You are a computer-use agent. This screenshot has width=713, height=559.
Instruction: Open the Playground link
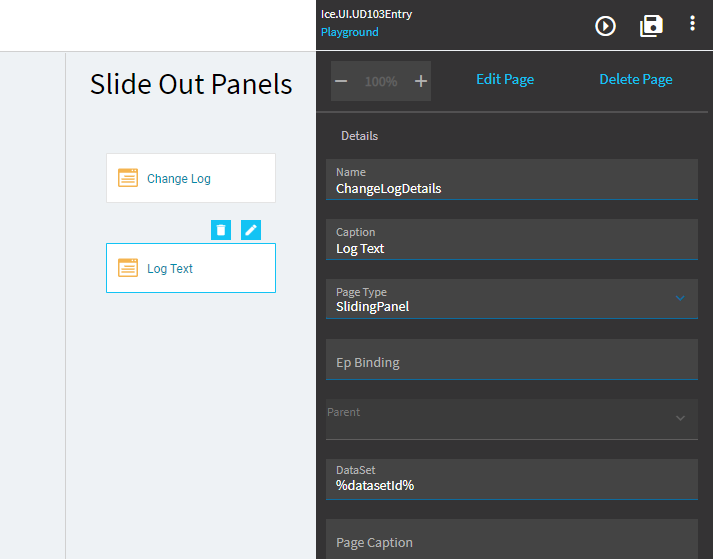tap(350, 32)
